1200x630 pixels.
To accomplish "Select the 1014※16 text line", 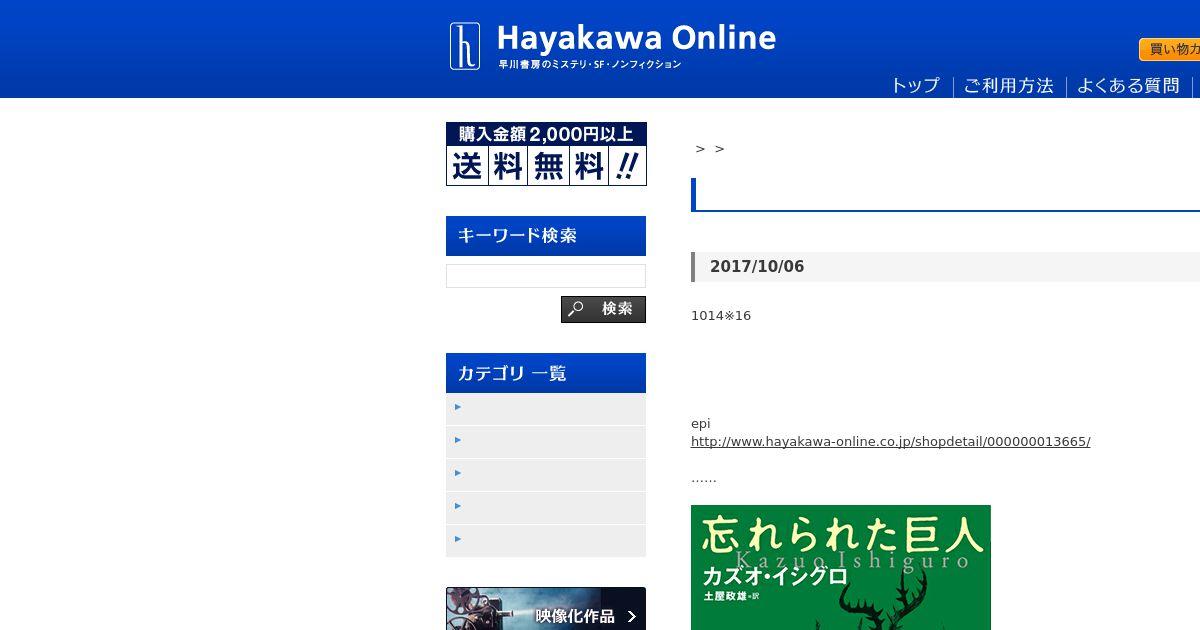I will pos(721,316).
